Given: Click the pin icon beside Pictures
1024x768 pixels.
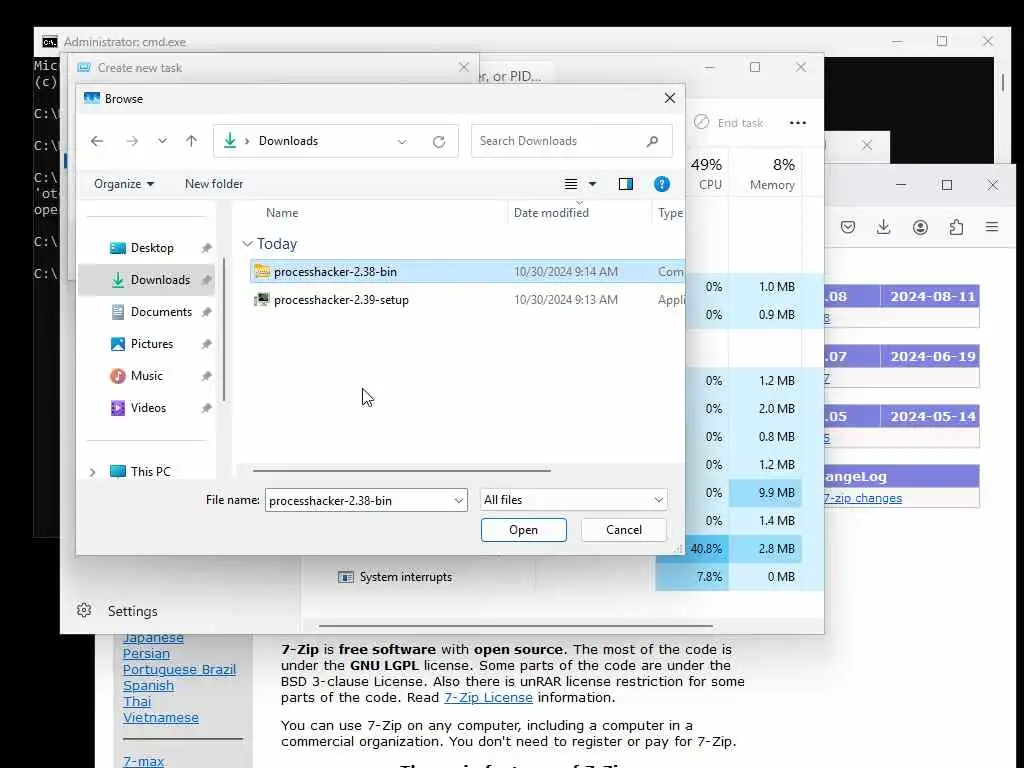Looking at the screenshot, I should pos(206,344).
